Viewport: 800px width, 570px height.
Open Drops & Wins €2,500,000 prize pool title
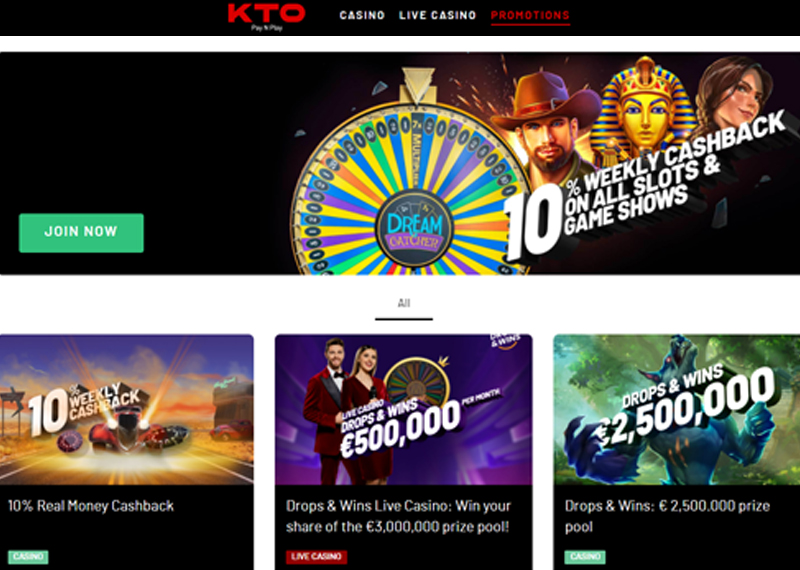pos(667,516)
